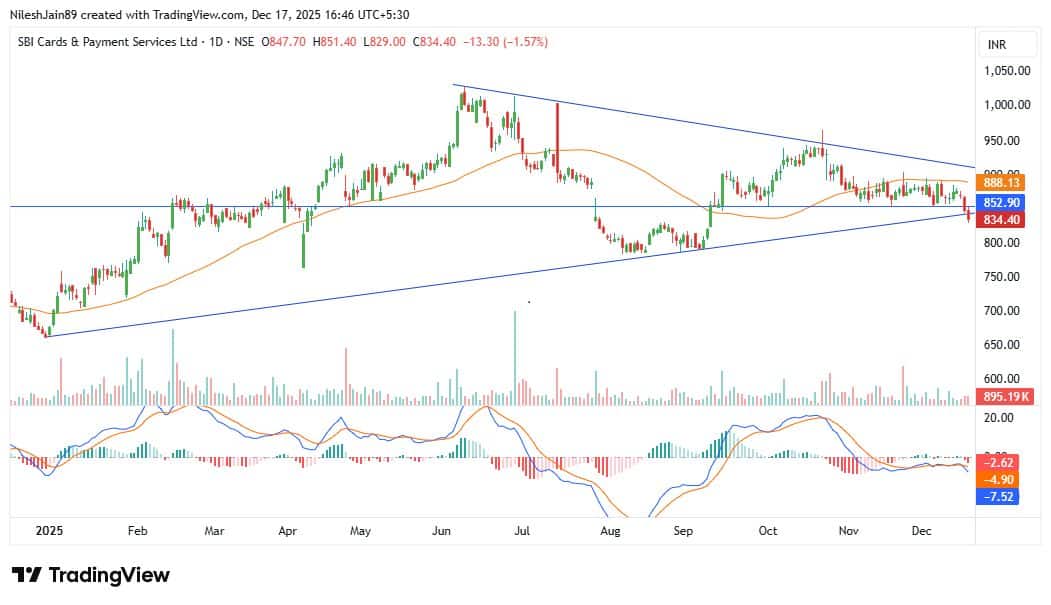The image size is (1051, 605).
Task: Click the 750.00 price axis label
Action: tap(1002, 277)
